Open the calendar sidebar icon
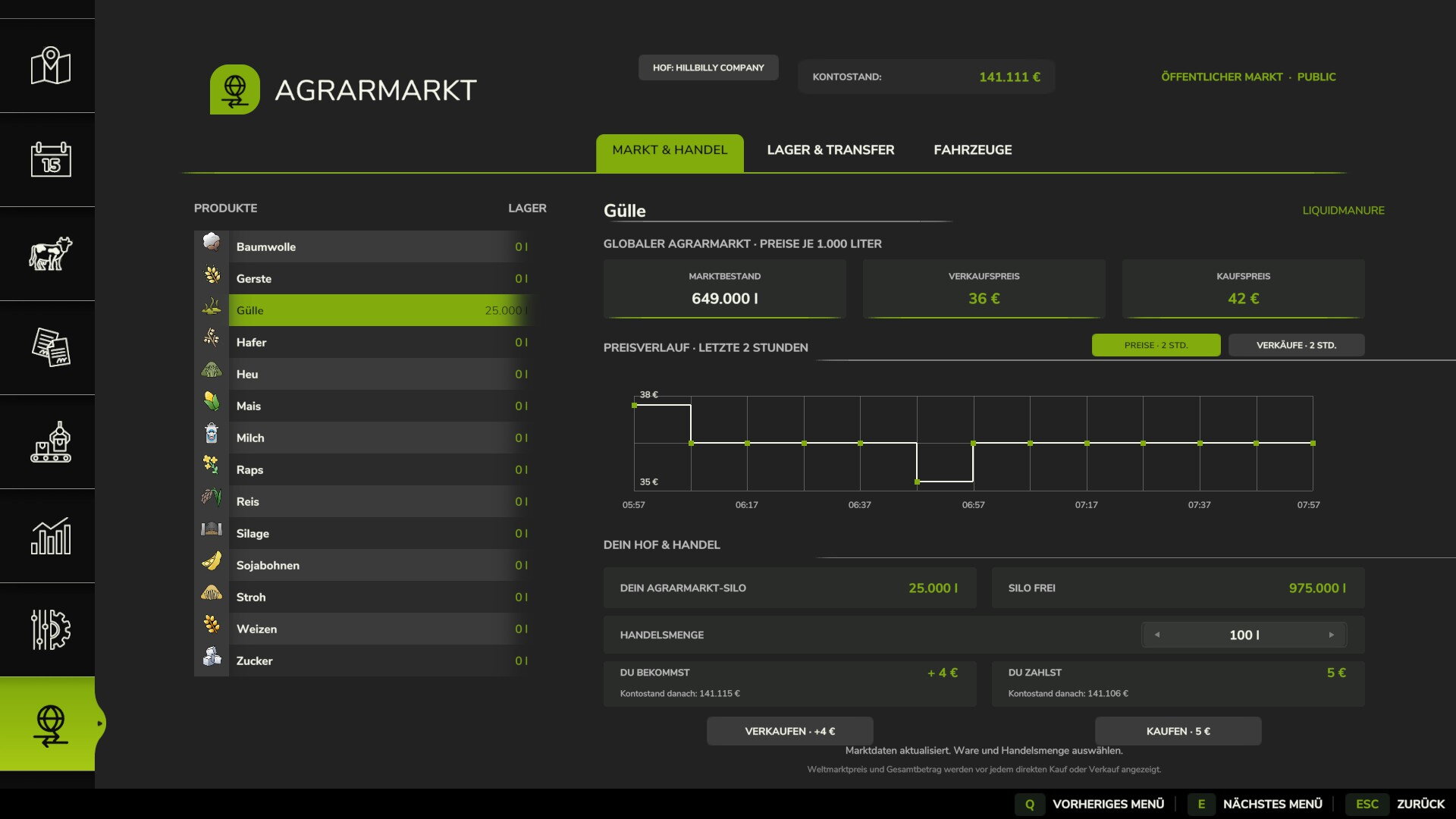This screenshot has width=1456, height=819. click(50, 160)
